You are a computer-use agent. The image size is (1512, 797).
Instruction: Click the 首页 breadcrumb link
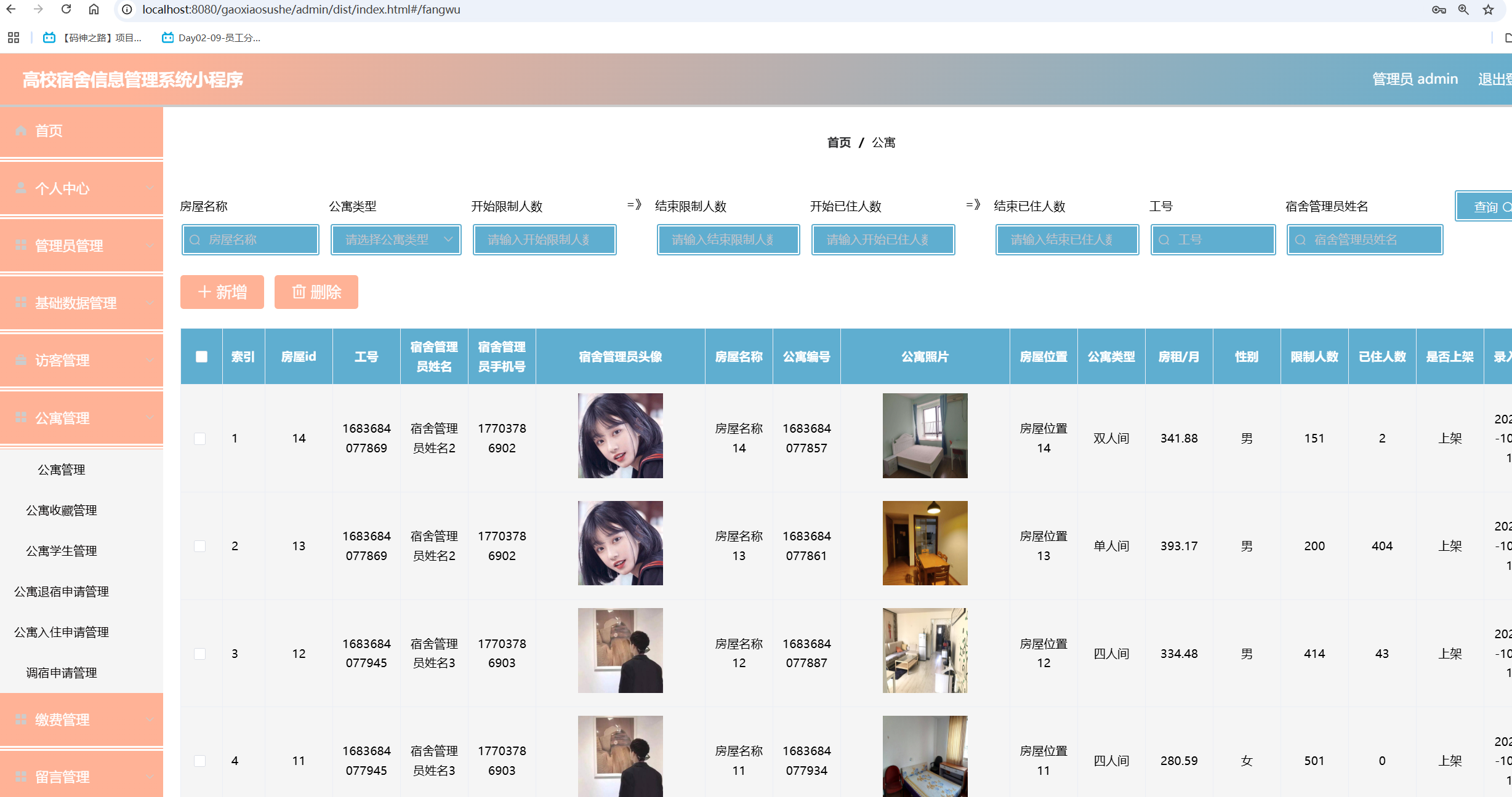coord(838,142)
